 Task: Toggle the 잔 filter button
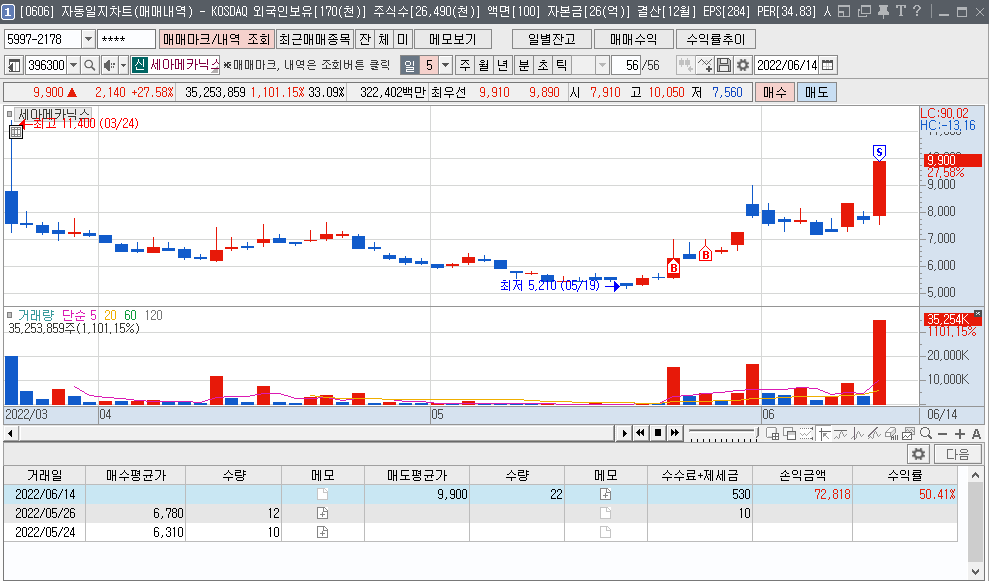point(365,39)
